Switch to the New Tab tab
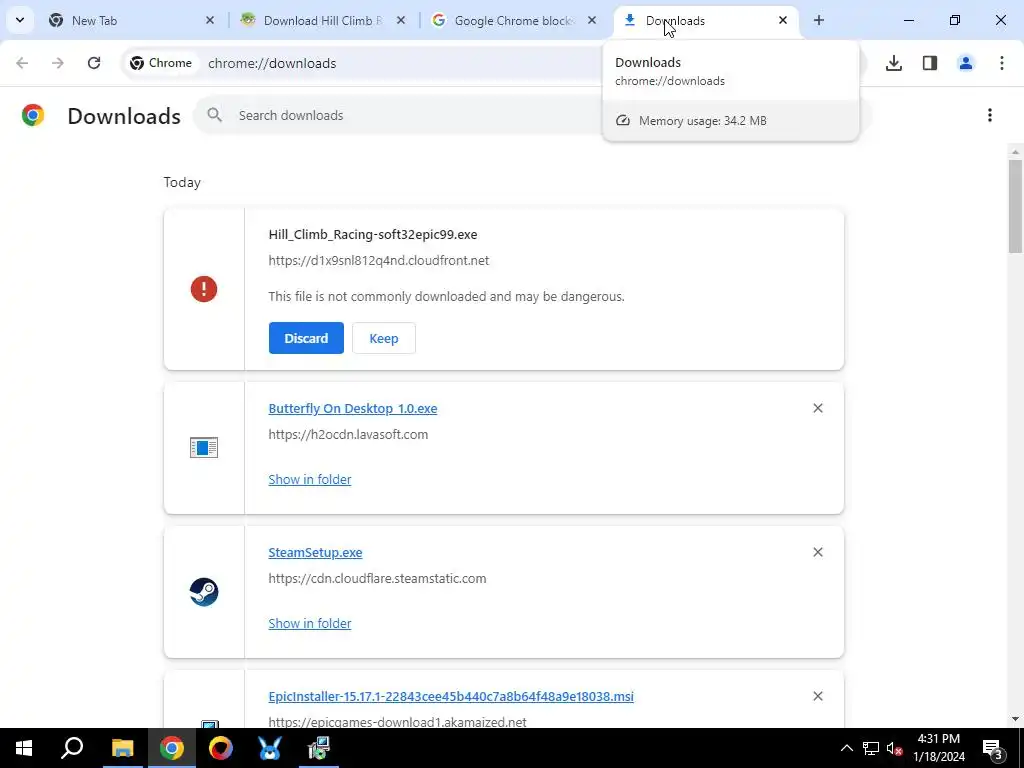The width and height of the screenshot is (1024, 768). pyautogui.click(x=131, y=20)
